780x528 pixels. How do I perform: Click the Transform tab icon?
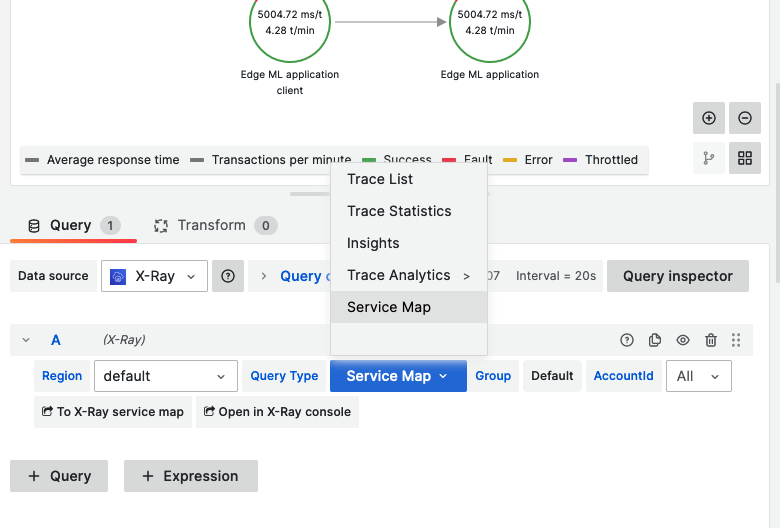point(161,226)
